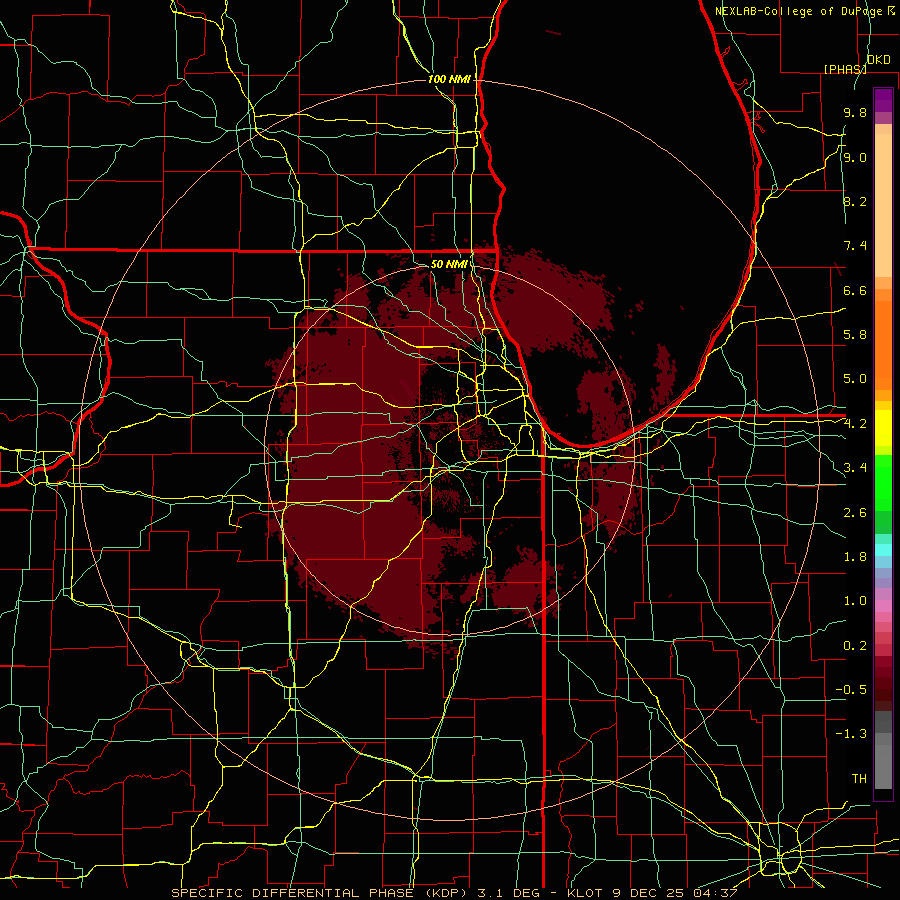The height and width of the screenshot is (900, 900).
Task: Pick the pink segment of the colorbar
Action: (883, 606)
